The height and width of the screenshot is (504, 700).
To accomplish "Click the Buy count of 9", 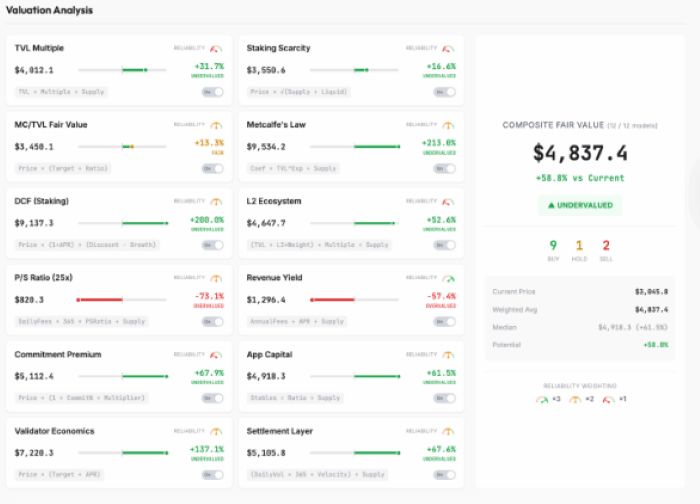I will pos(553,247).
